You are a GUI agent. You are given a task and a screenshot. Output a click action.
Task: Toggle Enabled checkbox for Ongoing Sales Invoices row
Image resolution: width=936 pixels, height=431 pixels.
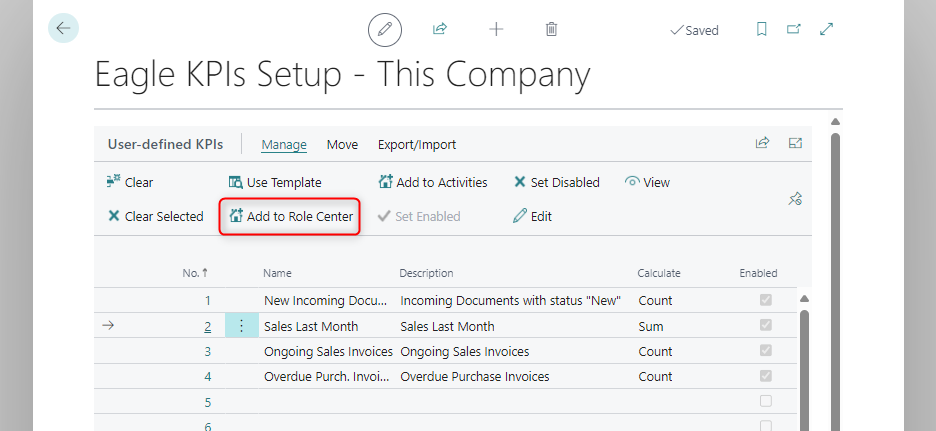pos(765,350)
